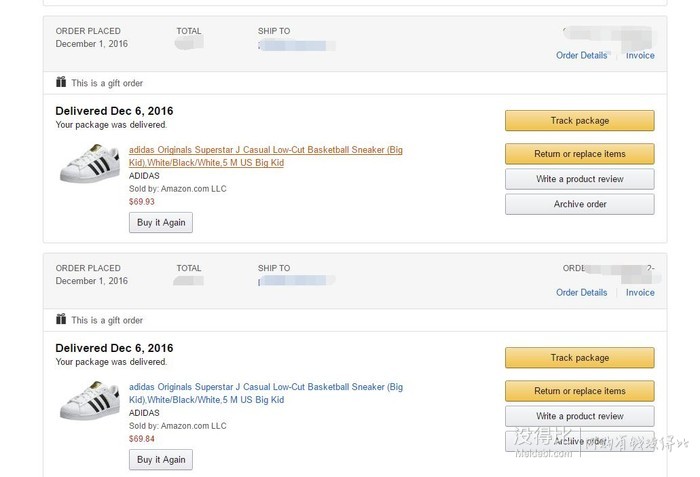Open first adidas sneaker thumbnail image
The width and height of the screenshot is (700, 477).
[x=90, y=163]
